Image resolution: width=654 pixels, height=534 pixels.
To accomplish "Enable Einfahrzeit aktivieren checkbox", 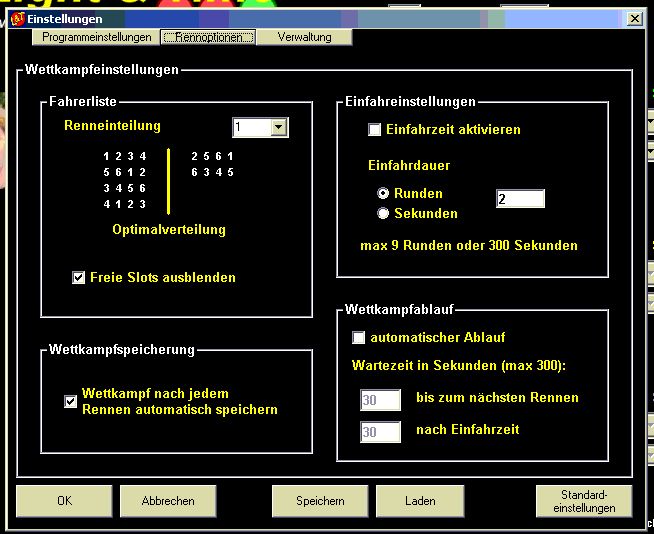I will tap(375, 130).
